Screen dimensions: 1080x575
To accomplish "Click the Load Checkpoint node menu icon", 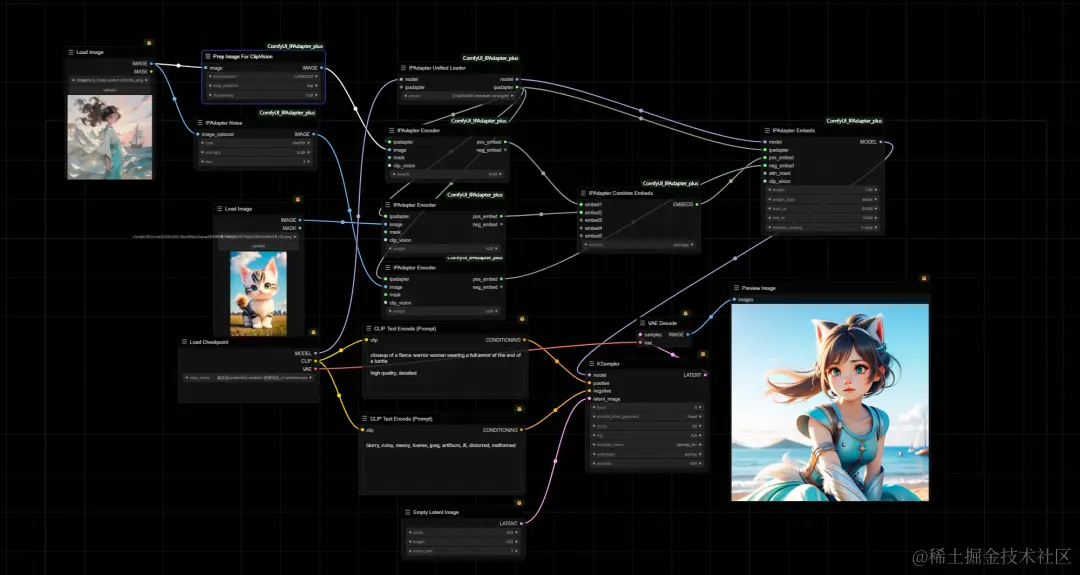I will pos(184,342).
